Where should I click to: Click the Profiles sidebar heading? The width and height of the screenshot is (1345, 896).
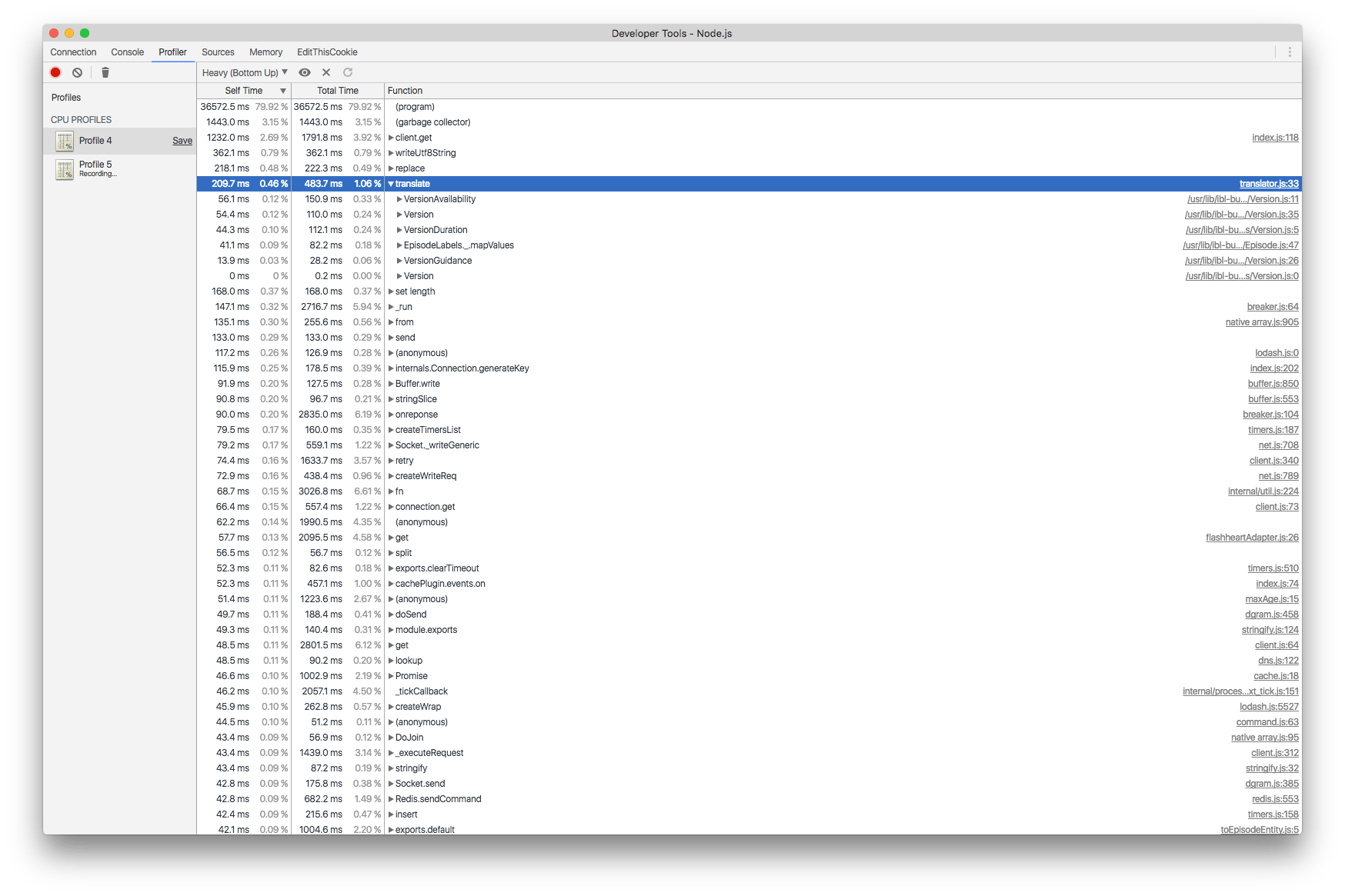[x=66, y=98]
